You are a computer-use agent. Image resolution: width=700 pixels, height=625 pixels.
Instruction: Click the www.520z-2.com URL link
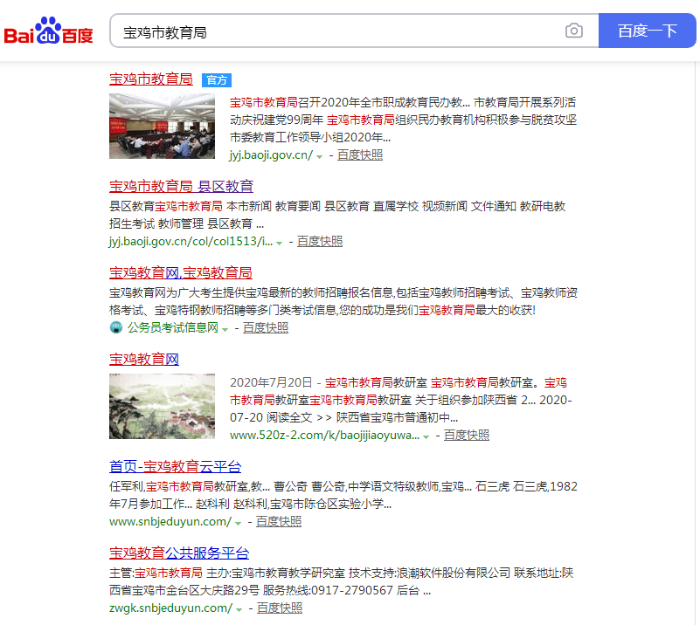(x=325, y=435)
